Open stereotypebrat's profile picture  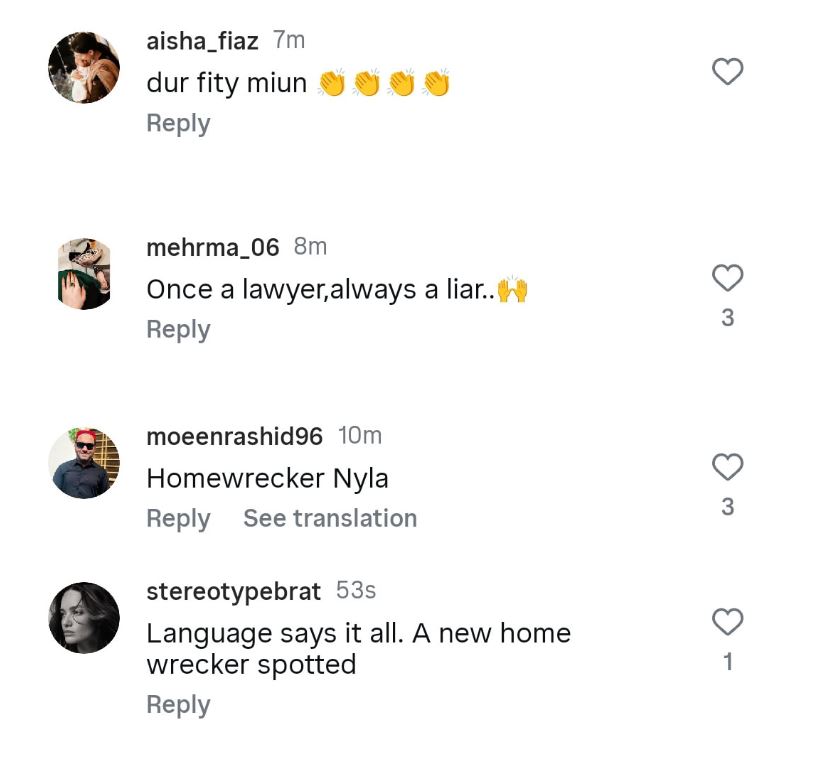[x=84, y=618]
